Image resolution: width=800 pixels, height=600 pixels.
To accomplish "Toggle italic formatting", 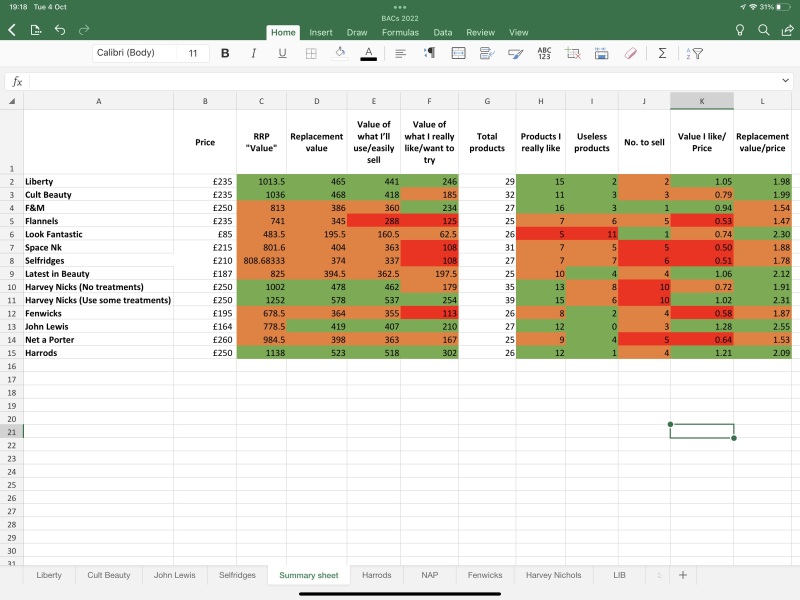I will 254,53.
